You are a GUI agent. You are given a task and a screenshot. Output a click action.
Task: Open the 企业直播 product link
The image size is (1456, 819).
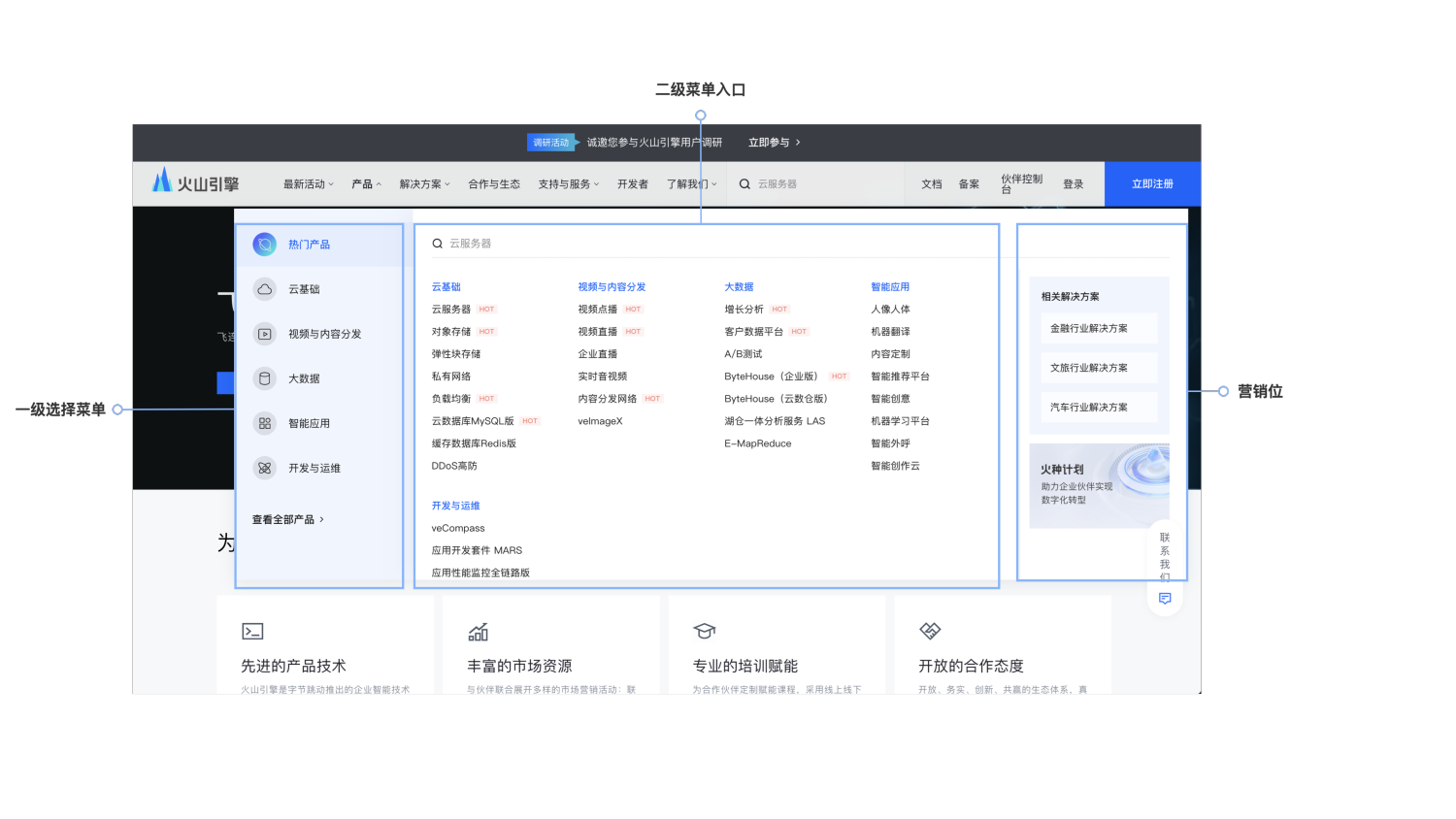pos(598,354)
